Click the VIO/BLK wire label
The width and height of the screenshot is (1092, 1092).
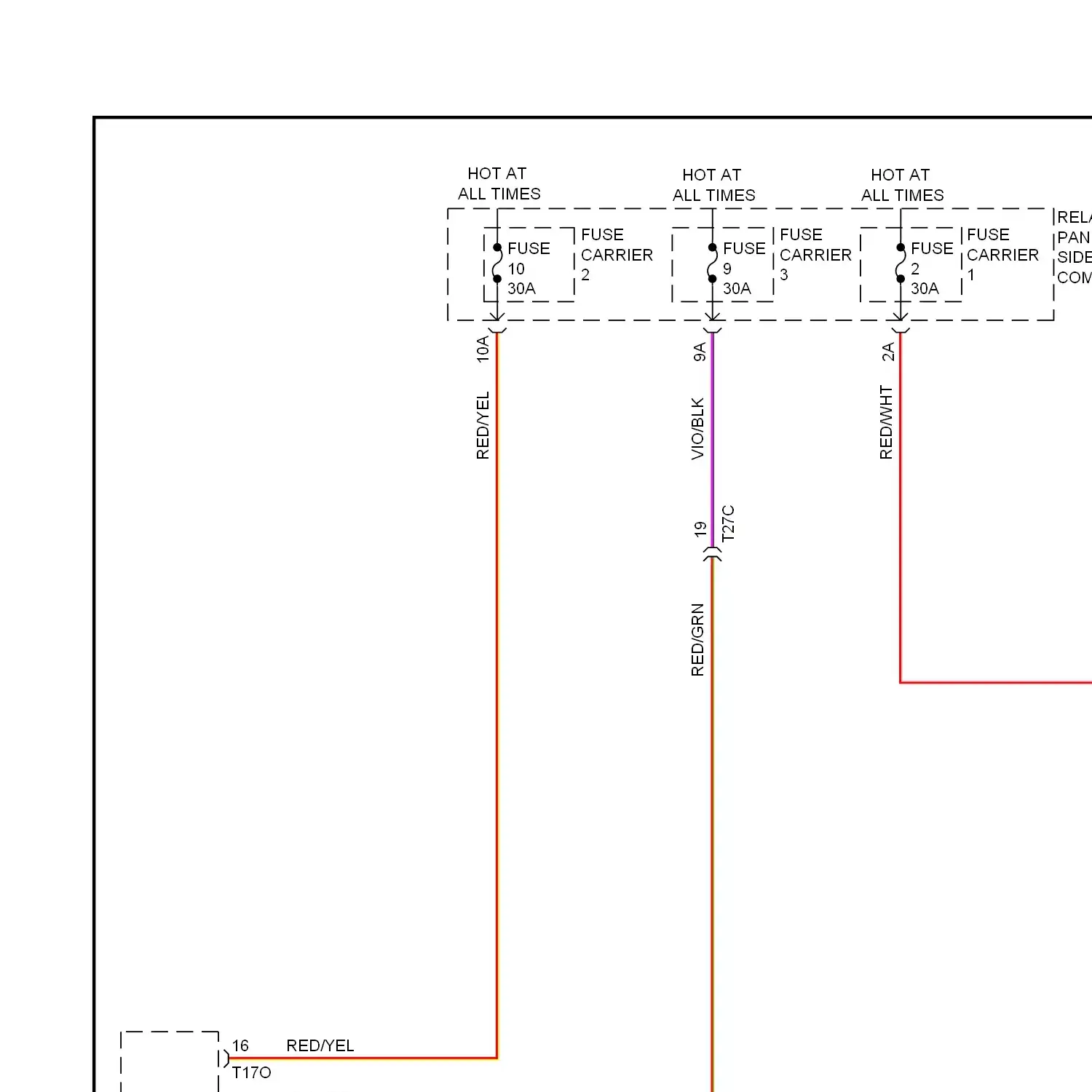pyautogui.click(x=697, y=428)
